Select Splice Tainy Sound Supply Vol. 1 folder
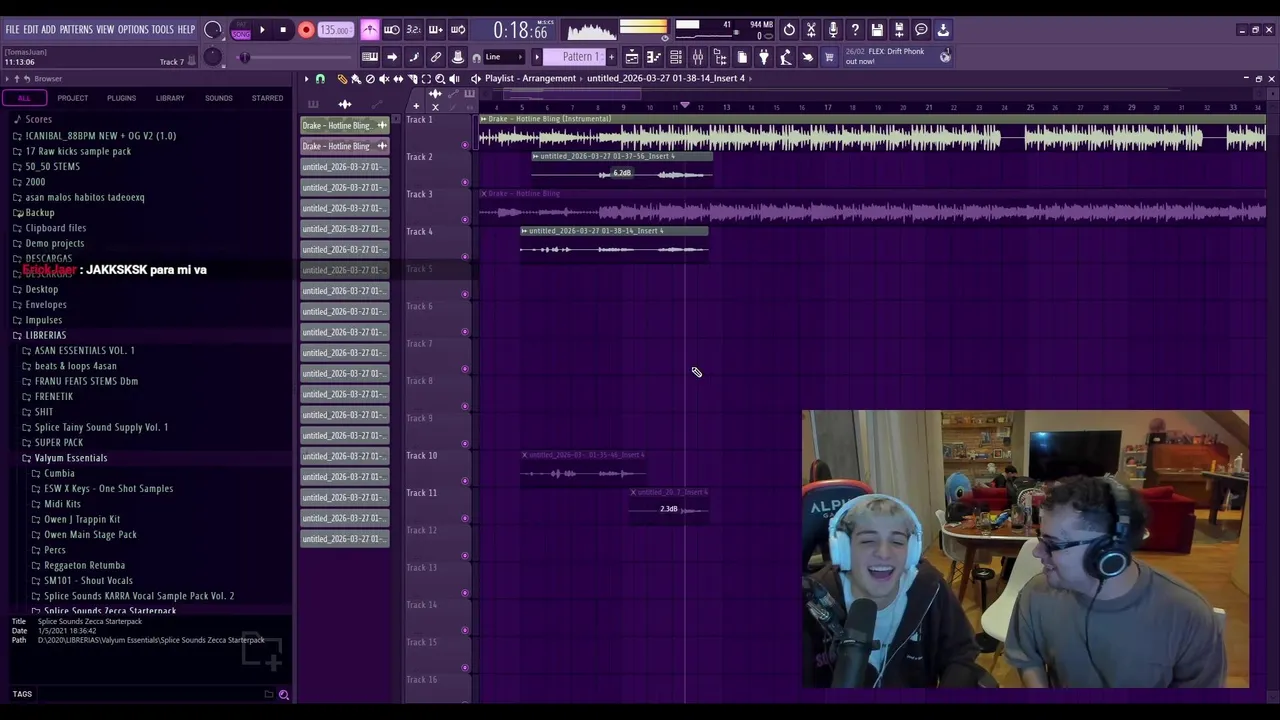Viewport: 1280px width, 720px height. pos(100,427)
